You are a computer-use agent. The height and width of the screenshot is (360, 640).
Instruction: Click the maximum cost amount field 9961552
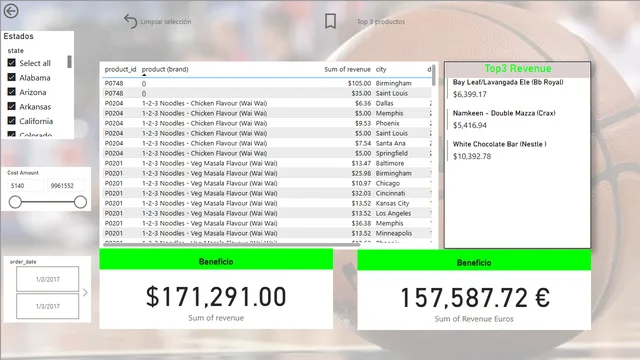[66, 186]
